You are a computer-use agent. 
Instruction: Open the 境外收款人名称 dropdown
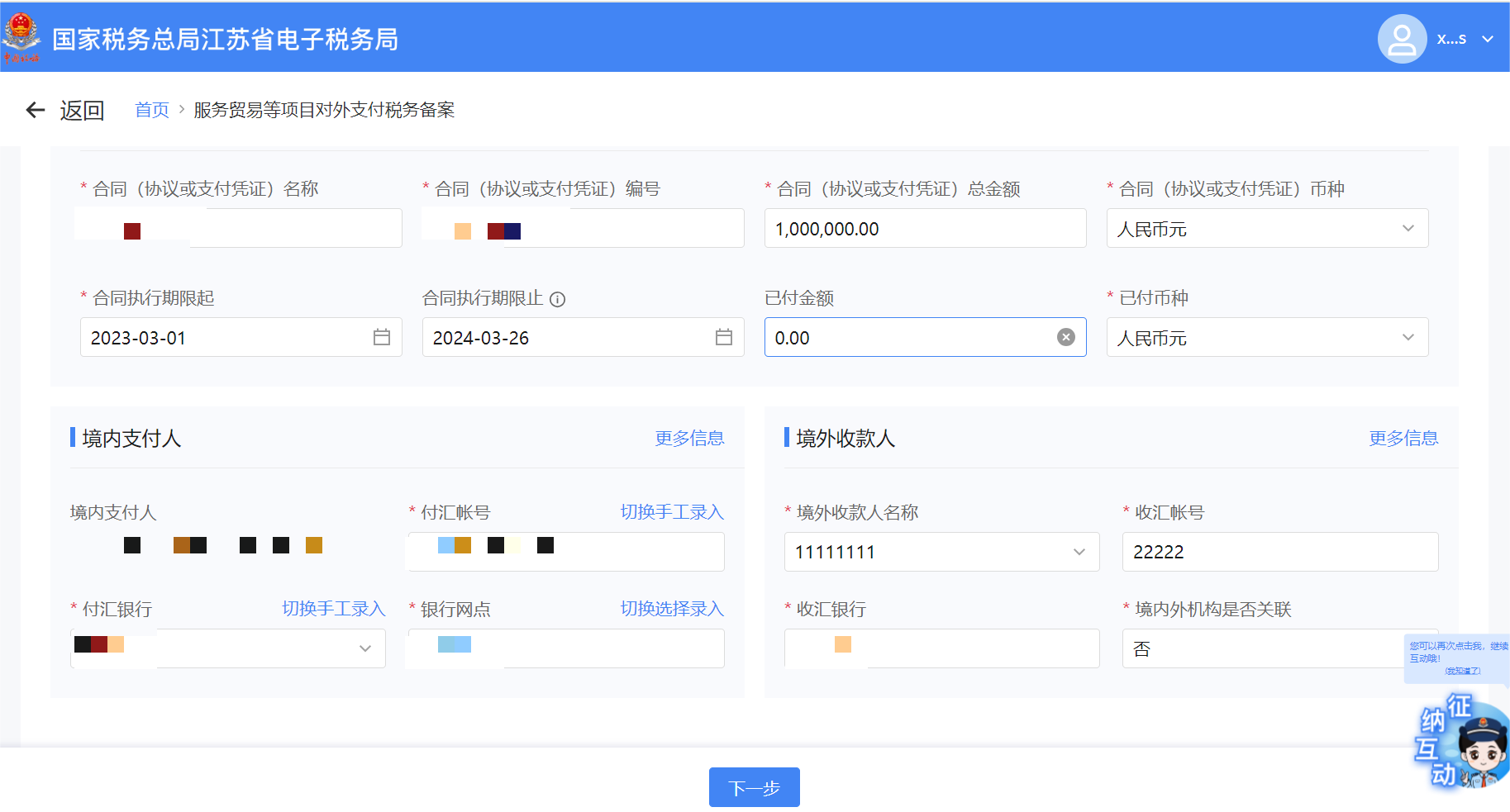coord(1079,552)
